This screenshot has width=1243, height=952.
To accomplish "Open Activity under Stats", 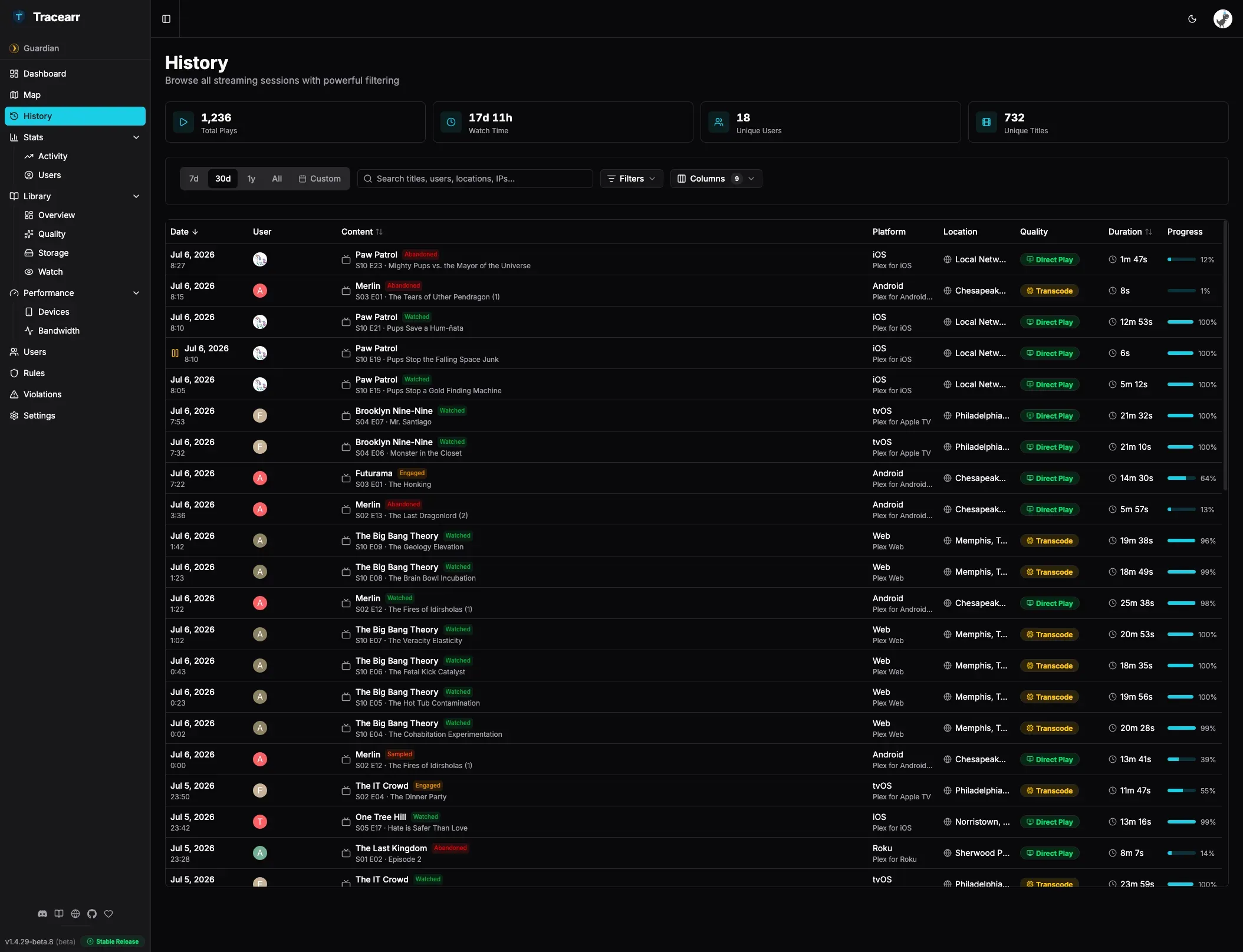I will pyautogui.click(x=83, y=156).
